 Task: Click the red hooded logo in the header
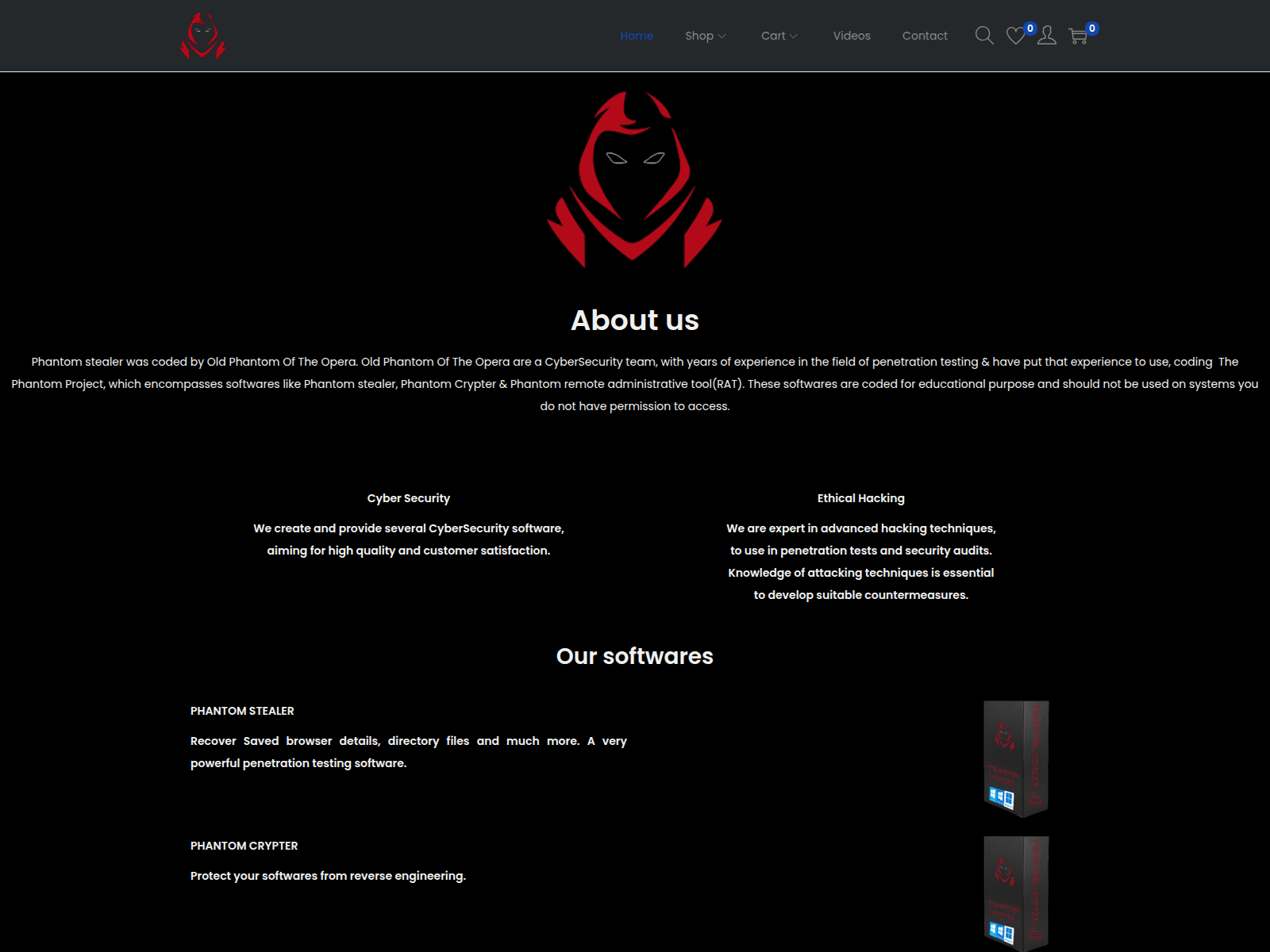(203, 36)
